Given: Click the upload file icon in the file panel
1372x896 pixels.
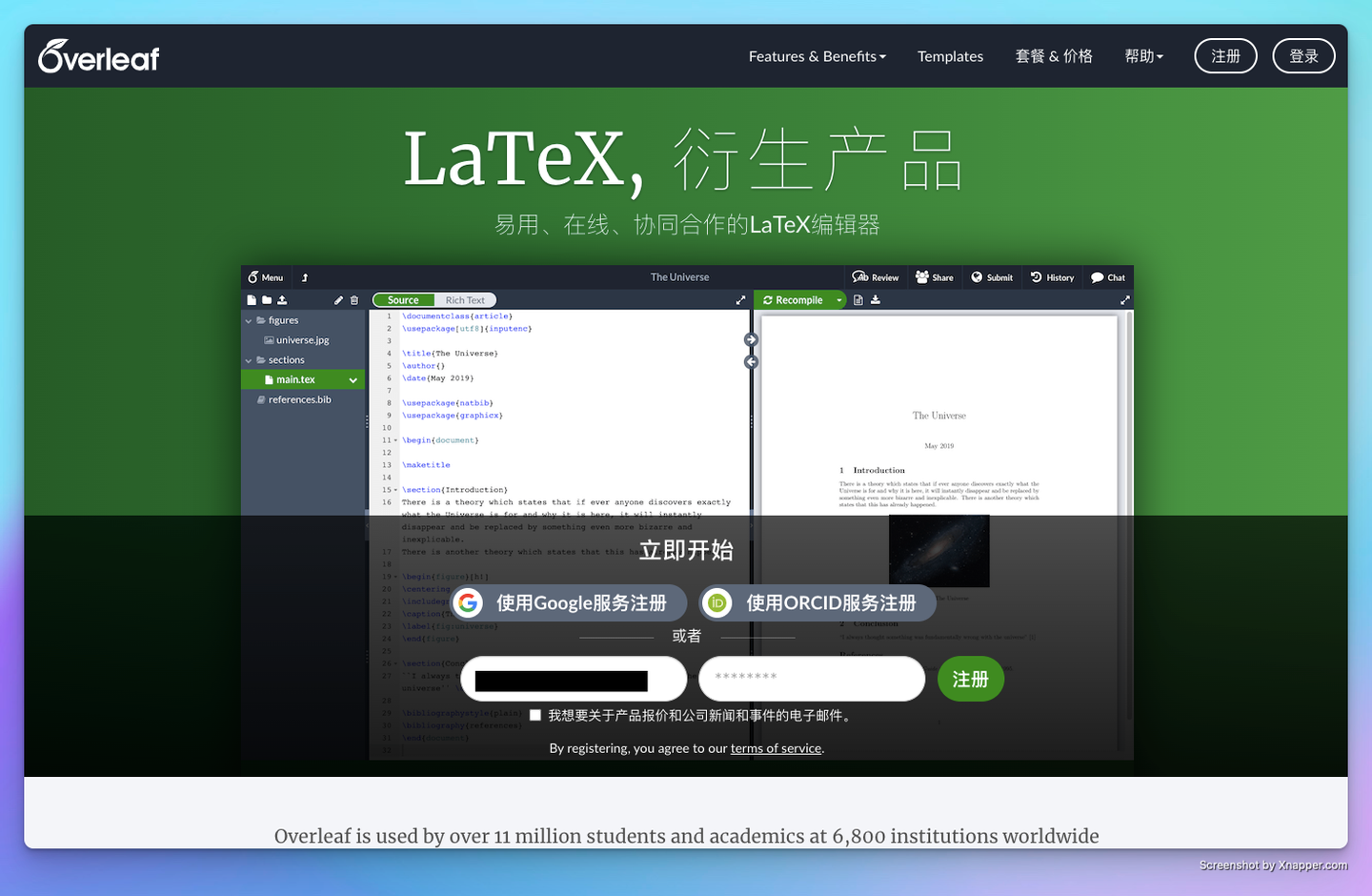Looking at the screenshot, I should (x=283, y=299).
